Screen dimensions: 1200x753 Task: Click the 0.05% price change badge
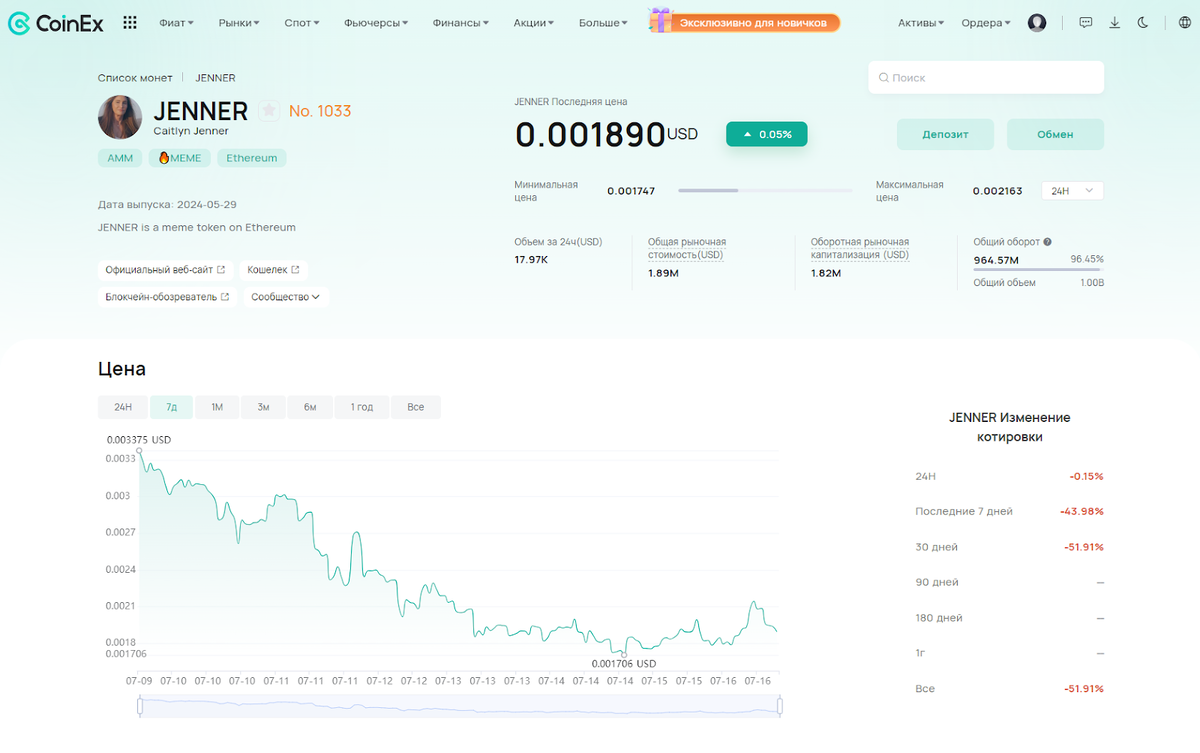(x=766, y=134)
